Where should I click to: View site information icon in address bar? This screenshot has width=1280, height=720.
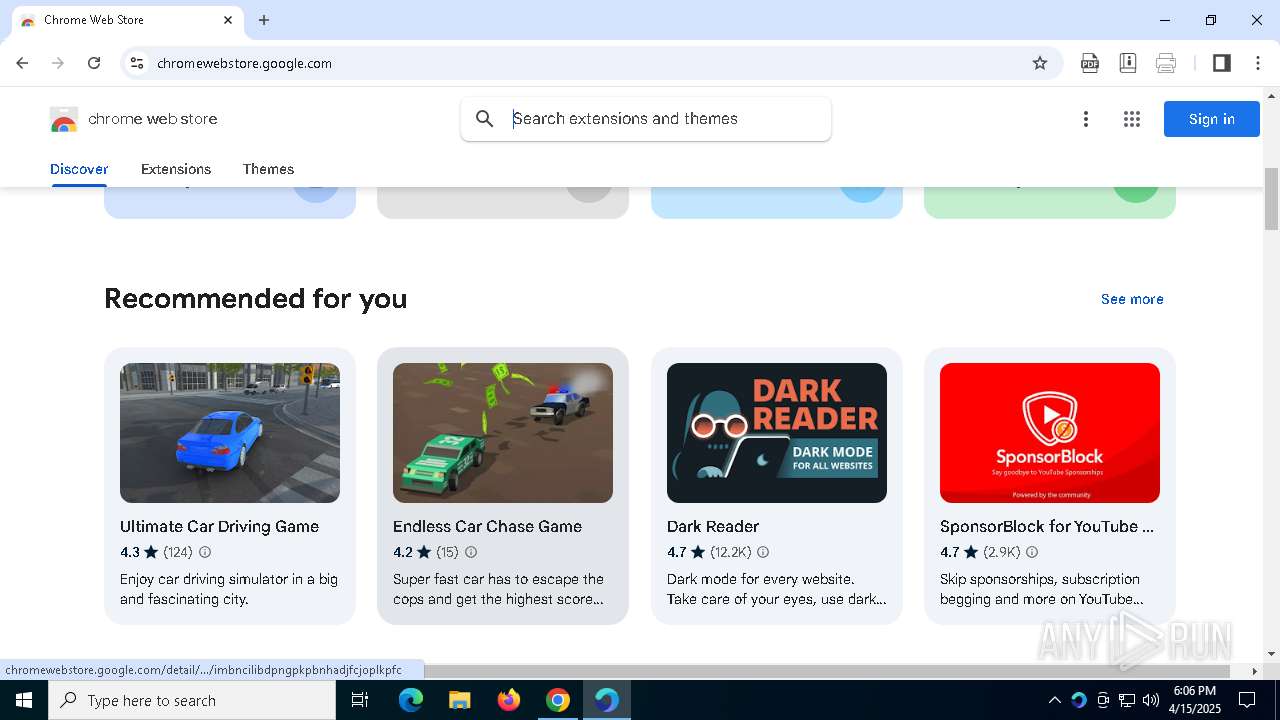[x=138, y=63]
